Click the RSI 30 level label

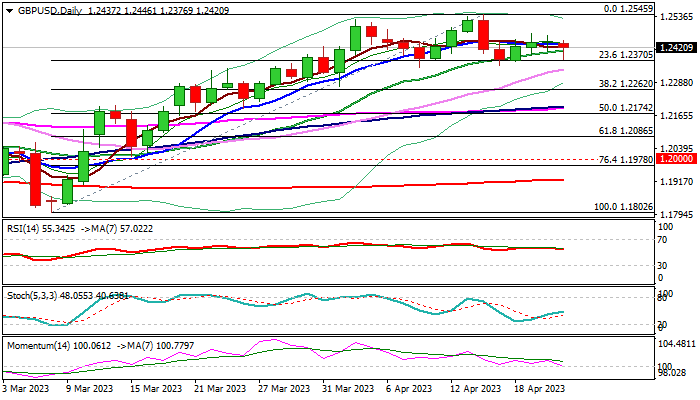point(662,266)
